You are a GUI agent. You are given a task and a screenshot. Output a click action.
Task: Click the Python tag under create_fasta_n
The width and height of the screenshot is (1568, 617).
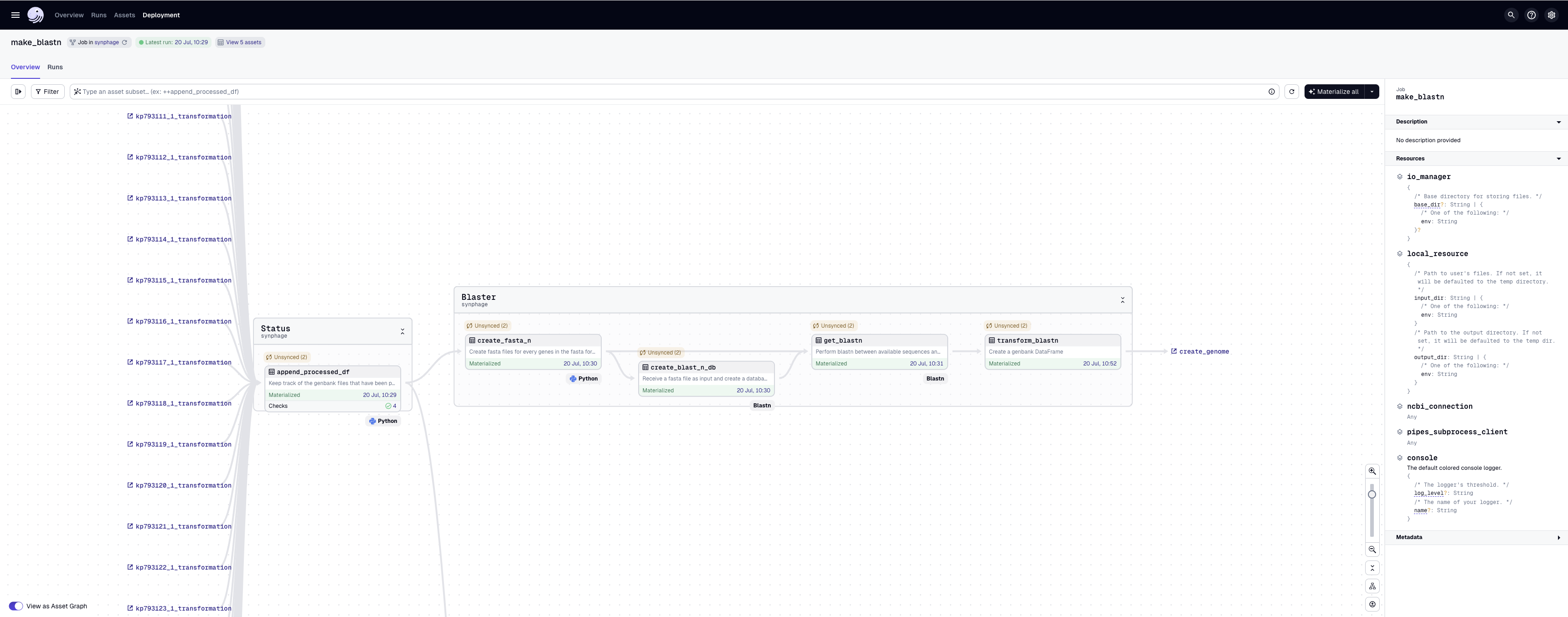click(x=584, y=379)
